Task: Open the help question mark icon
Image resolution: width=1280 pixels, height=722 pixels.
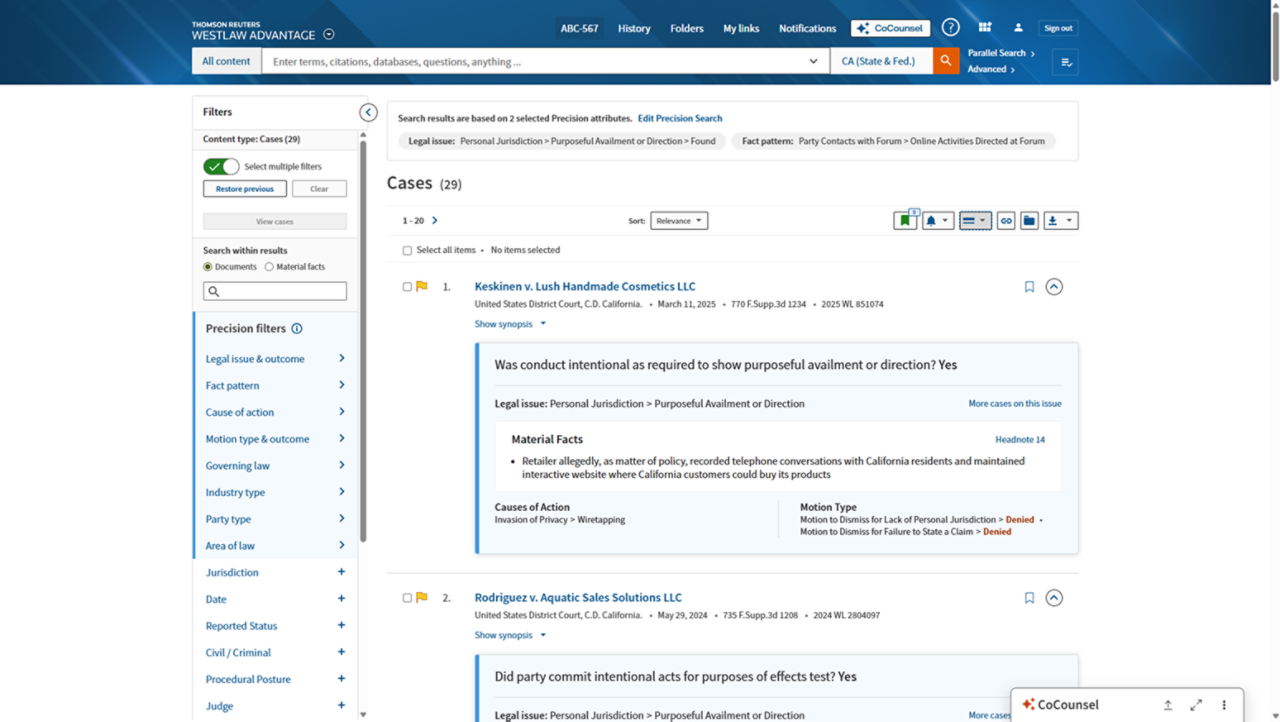Action: click(x=950, y=28)
